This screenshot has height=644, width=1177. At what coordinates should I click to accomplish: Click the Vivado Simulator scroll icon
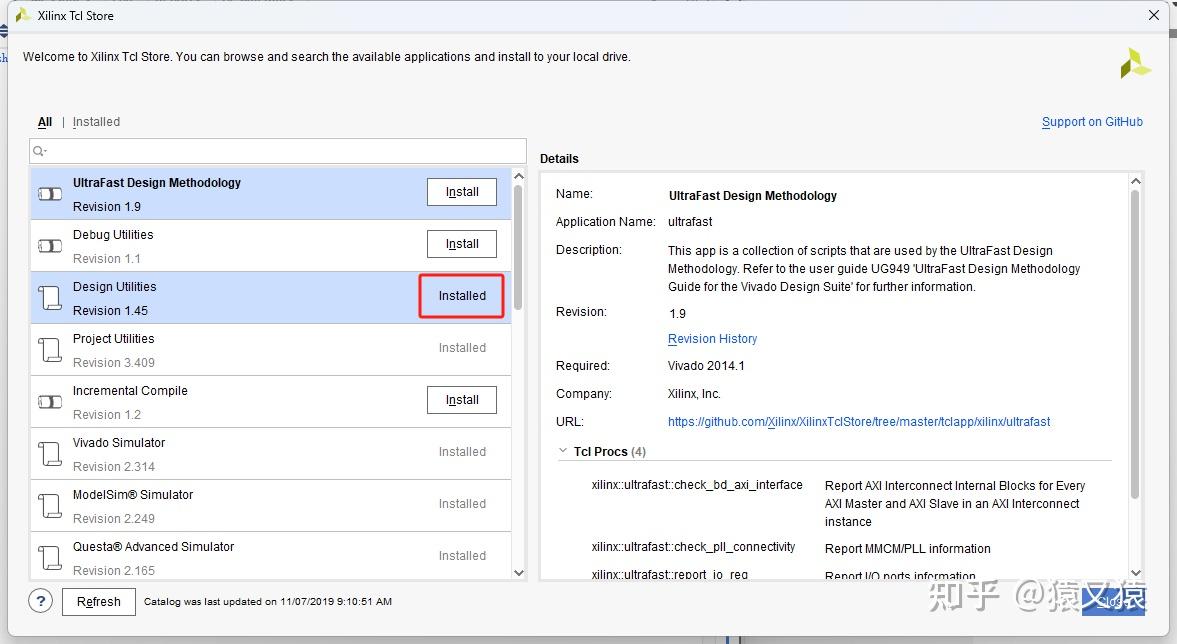point(50,454)
